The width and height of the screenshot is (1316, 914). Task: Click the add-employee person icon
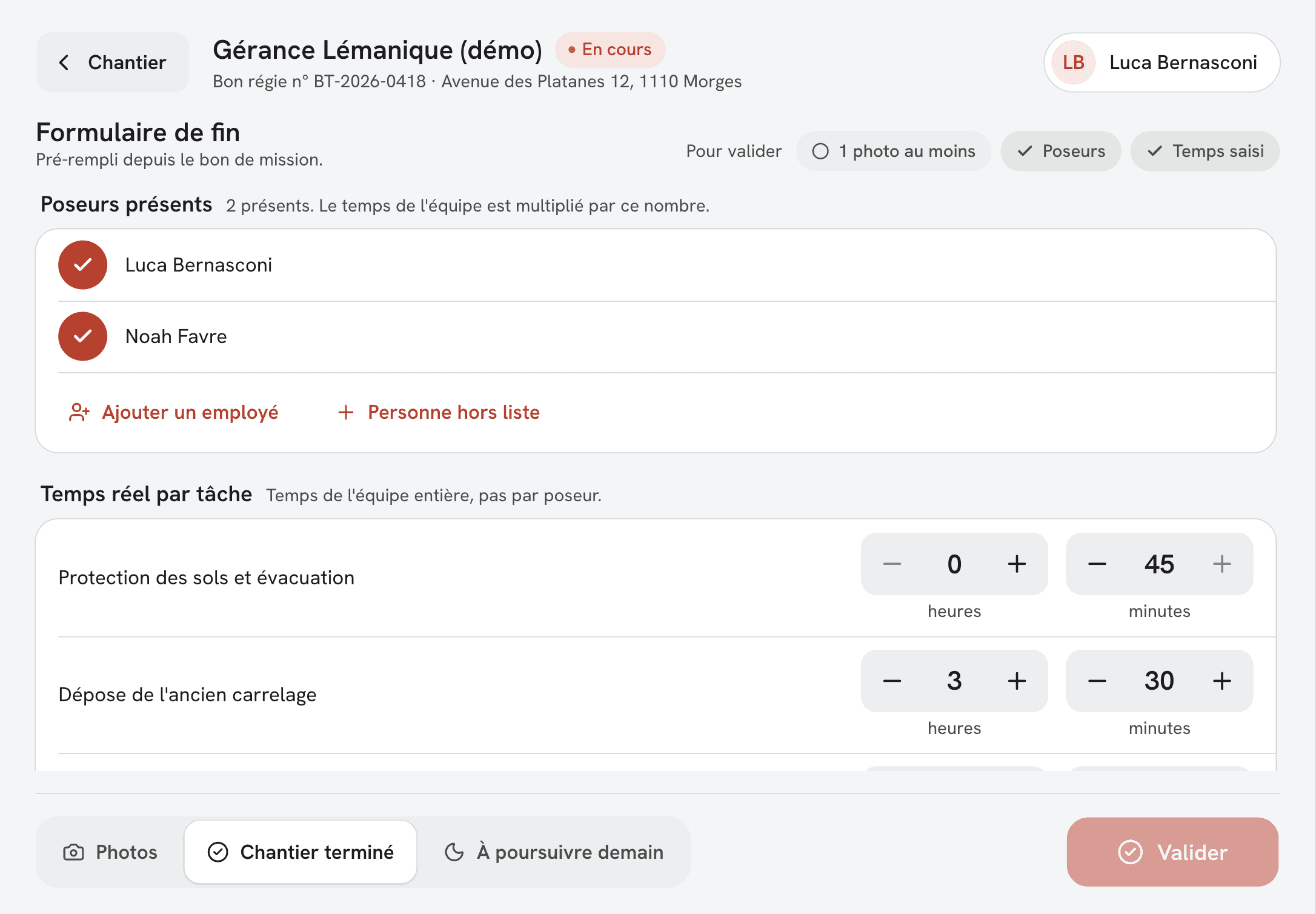(79, 412)
